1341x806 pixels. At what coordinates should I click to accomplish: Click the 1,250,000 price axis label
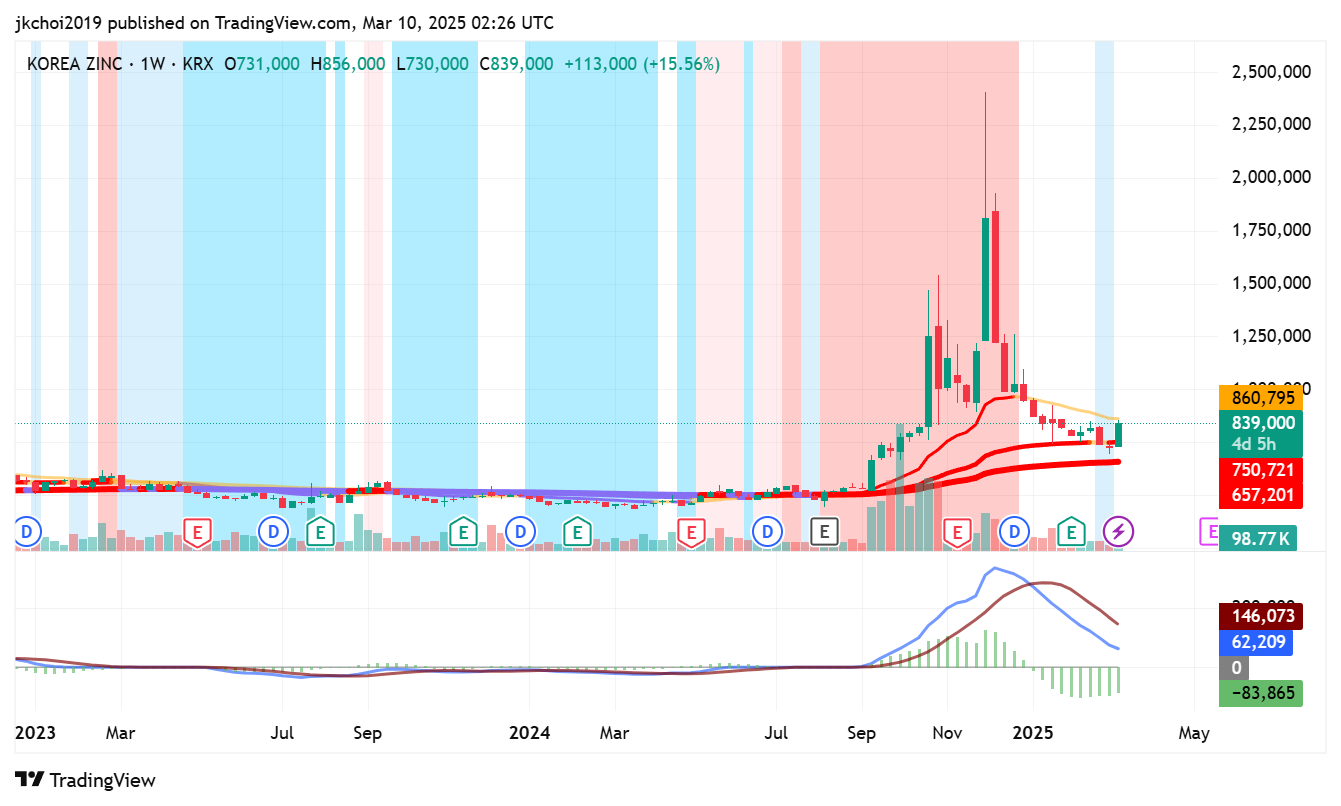(1271, 336)
